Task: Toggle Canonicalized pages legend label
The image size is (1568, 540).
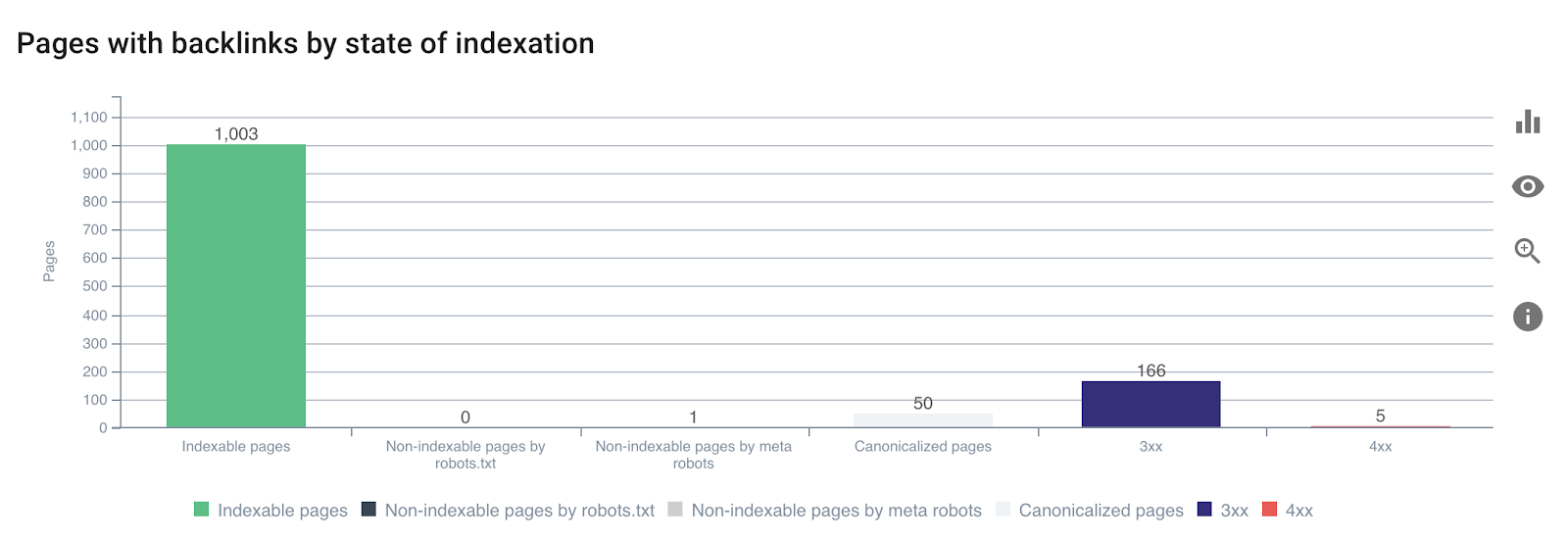Action: click(x=1101, y=511)
